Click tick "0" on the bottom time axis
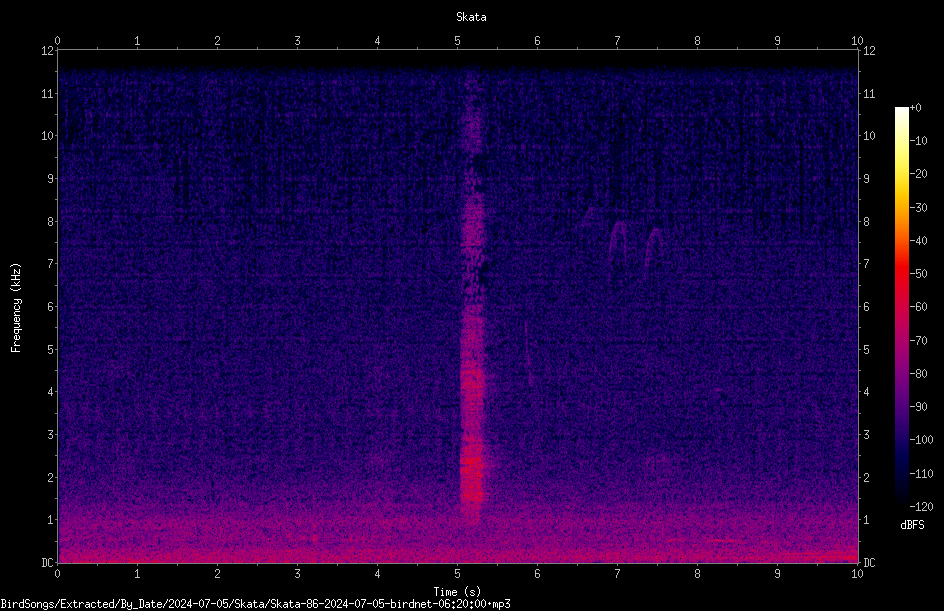The image size is (944, 611). (57, 574)
